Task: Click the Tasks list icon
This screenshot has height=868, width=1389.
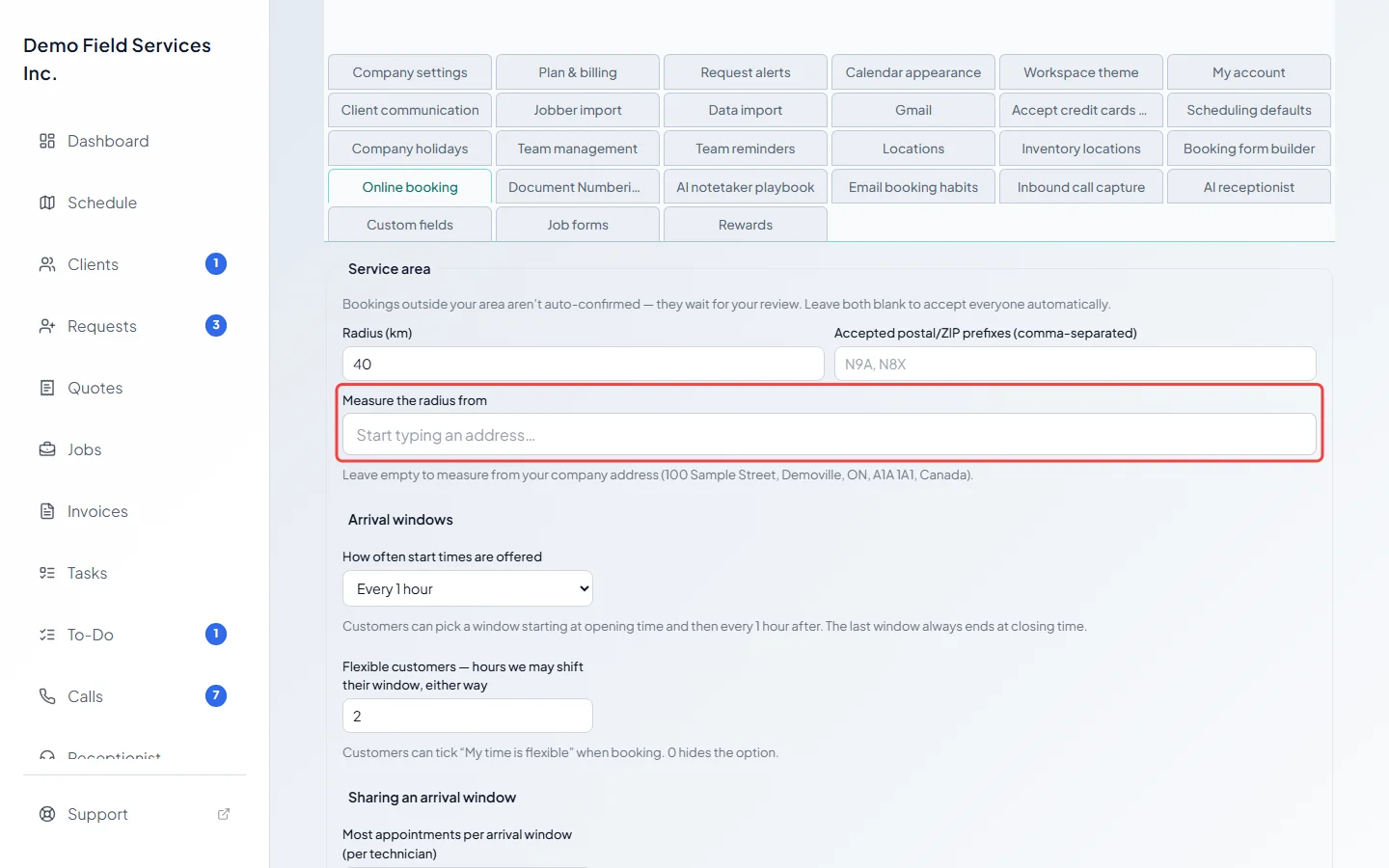Action: coord(47,573)
